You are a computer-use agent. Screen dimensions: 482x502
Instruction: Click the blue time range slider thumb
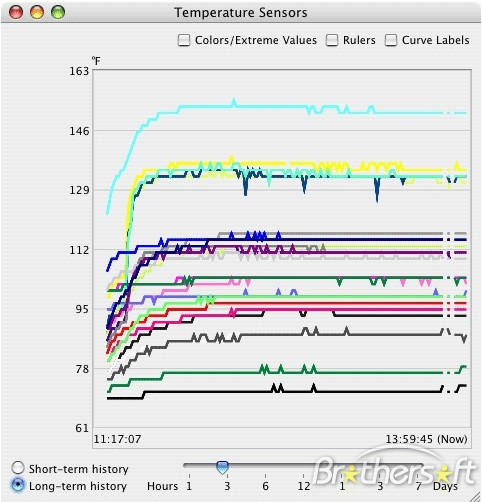pos(222,467)
